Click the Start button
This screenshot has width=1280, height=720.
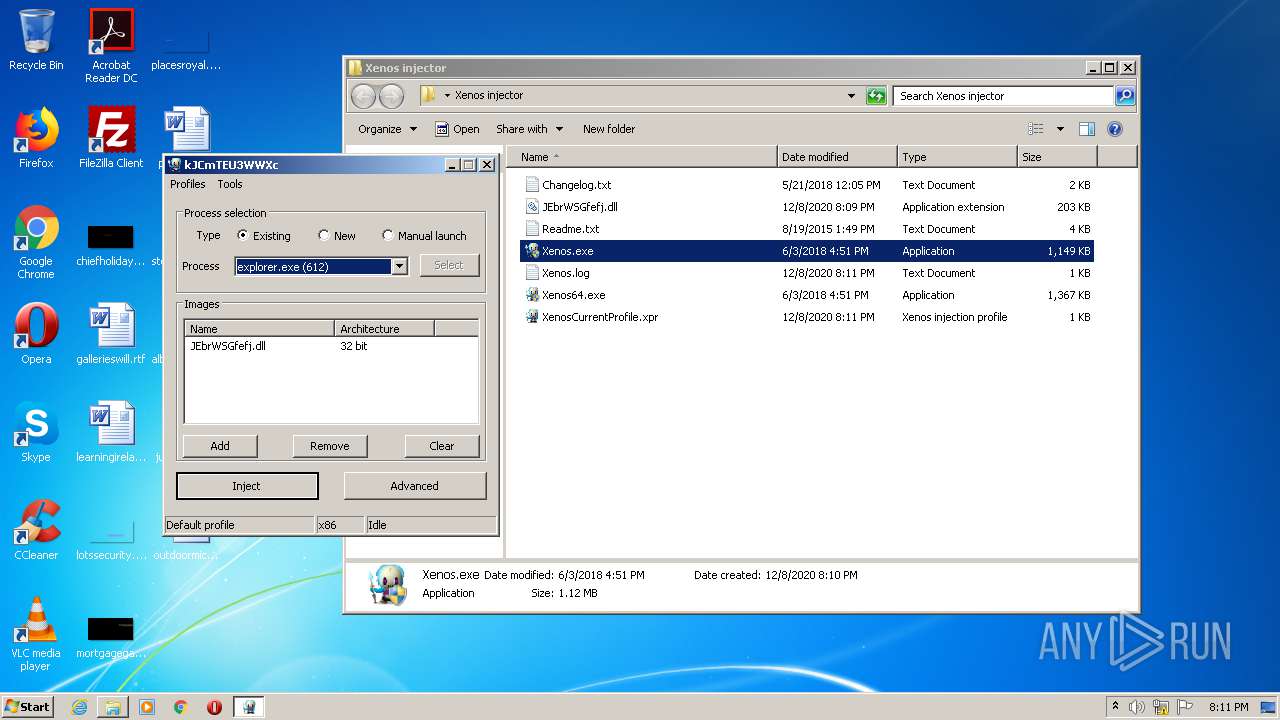(x=28, y=707)
